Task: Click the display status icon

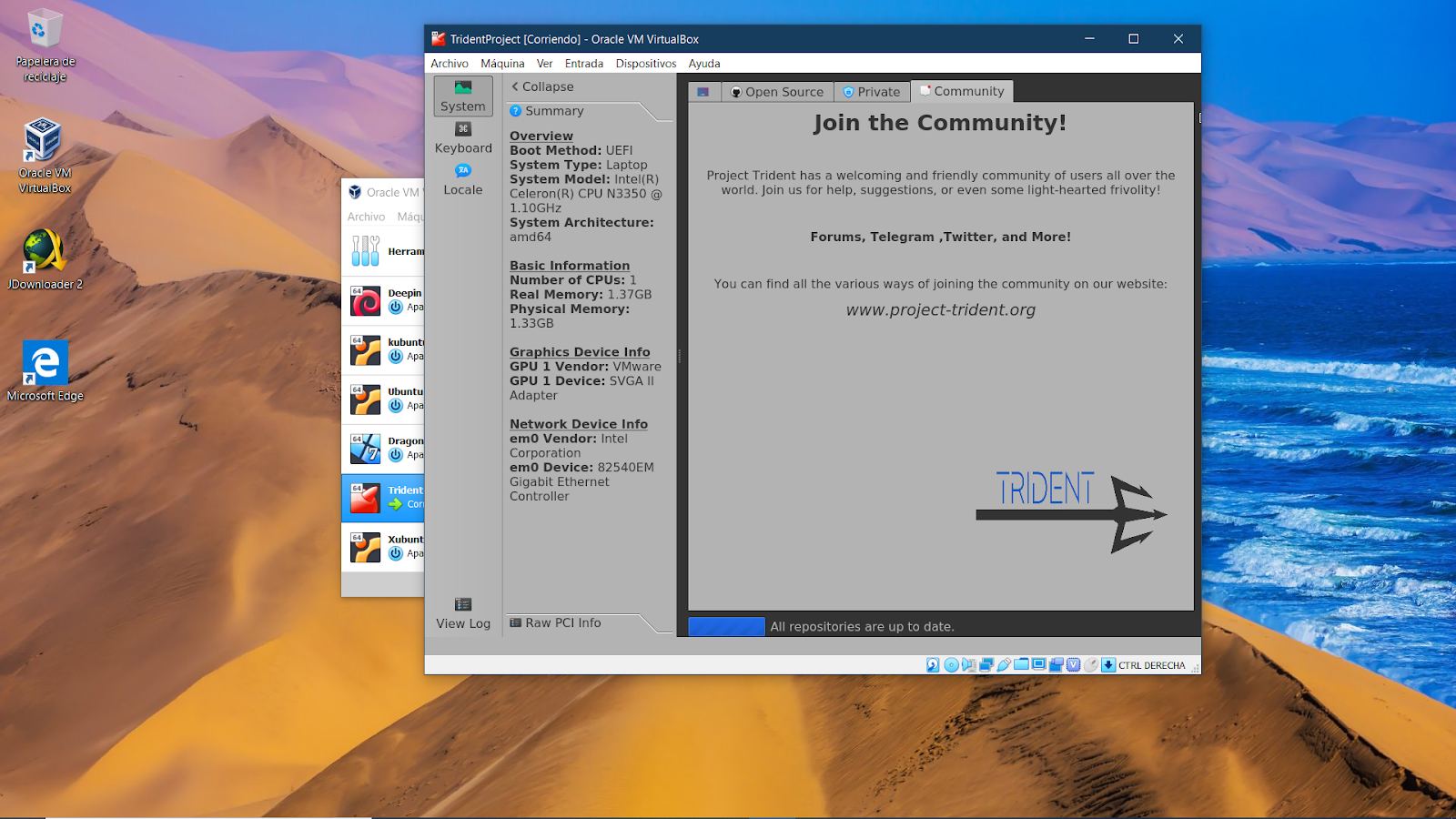Action: [x=1038, y=664]
